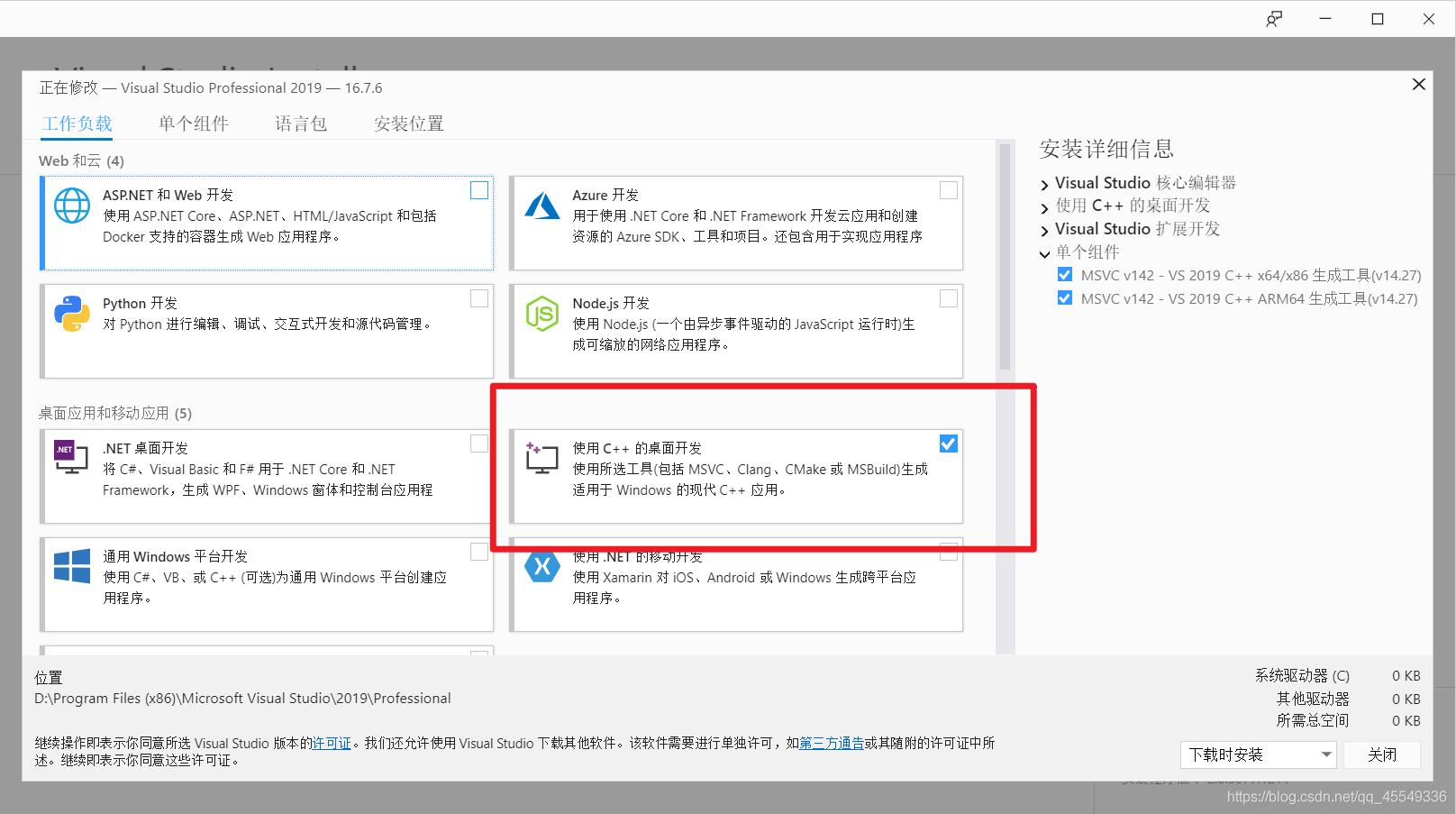Open the 第三方通告 link
1456x814 pixels.
[x=832, y=744]
